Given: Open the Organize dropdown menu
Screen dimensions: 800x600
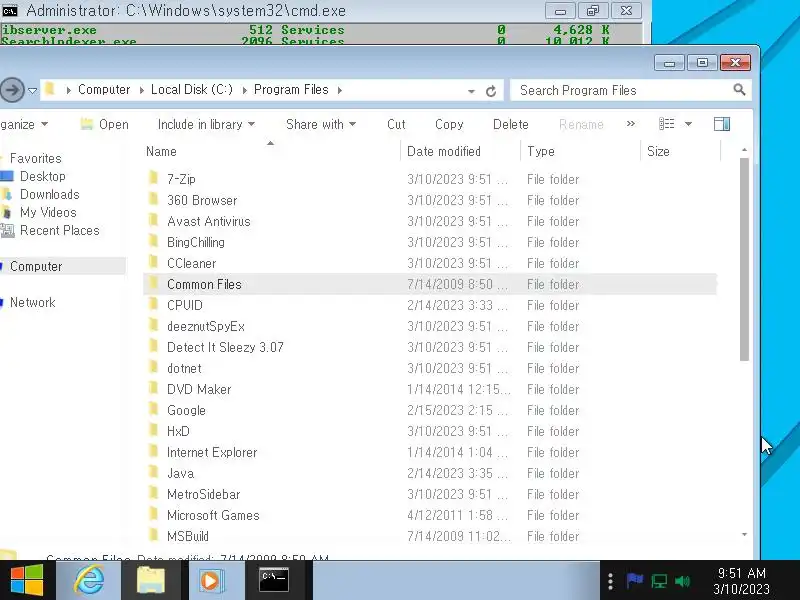Looking at the screenshot, I should [x=24, y=124].
